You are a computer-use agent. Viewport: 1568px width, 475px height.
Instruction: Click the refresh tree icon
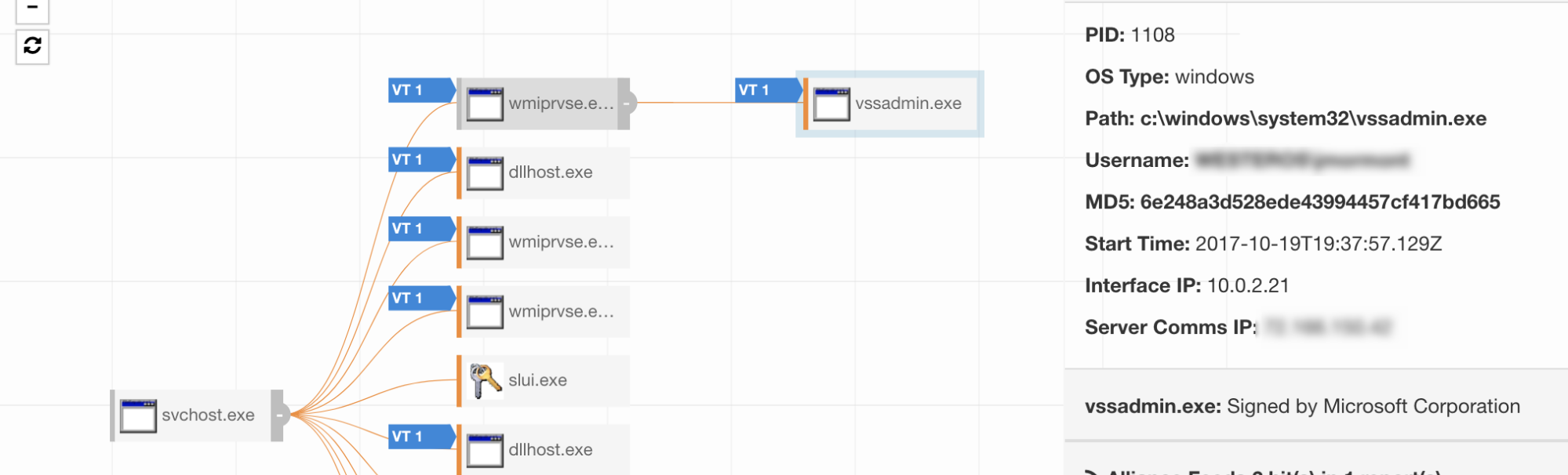pyautogui.click(x=32, y=46)
